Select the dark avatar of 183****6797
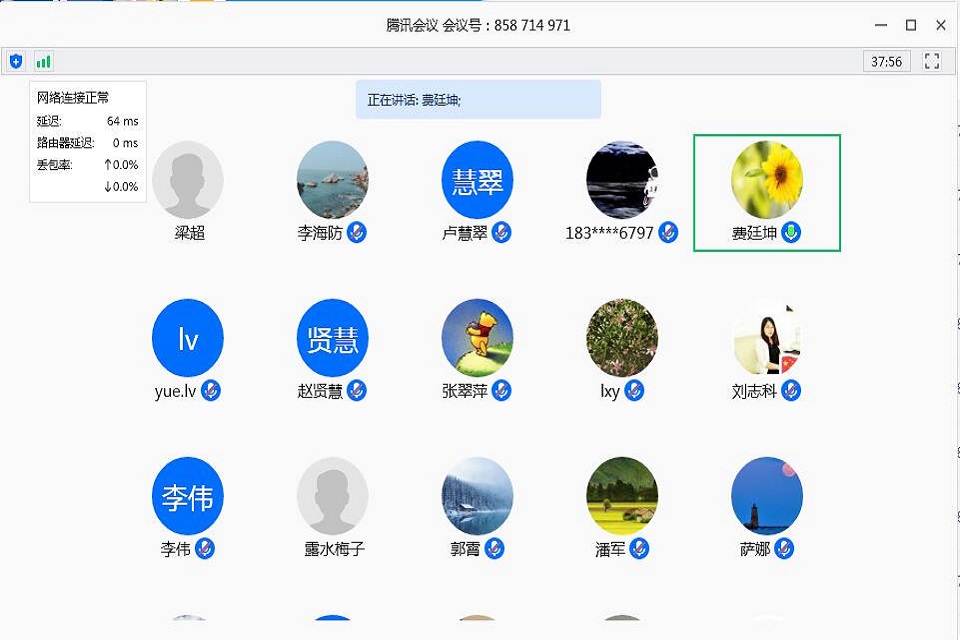 click(622, 180)
